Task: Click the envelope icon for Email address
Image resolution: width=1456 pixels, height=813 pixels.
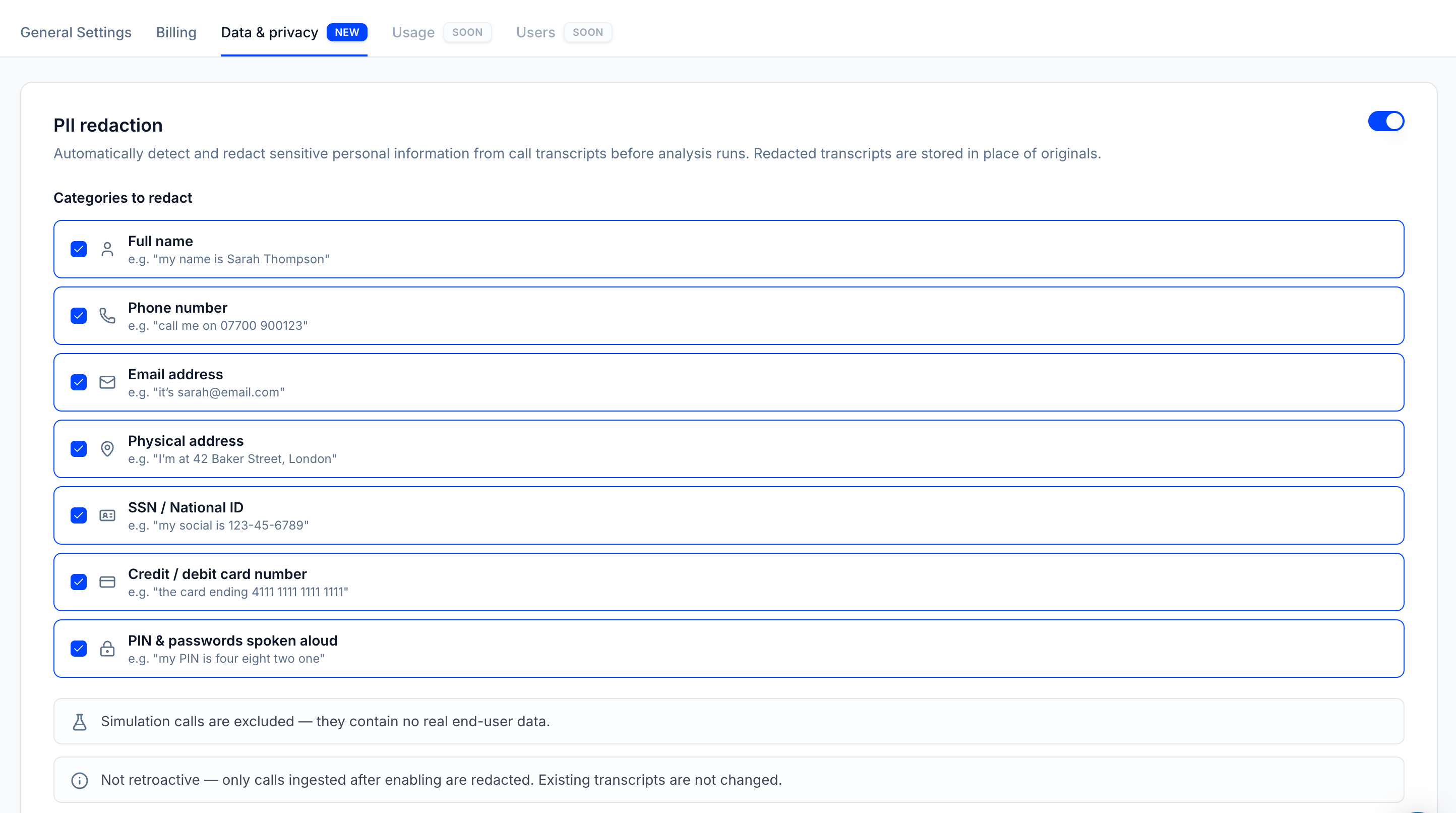Action: (107, 382)
